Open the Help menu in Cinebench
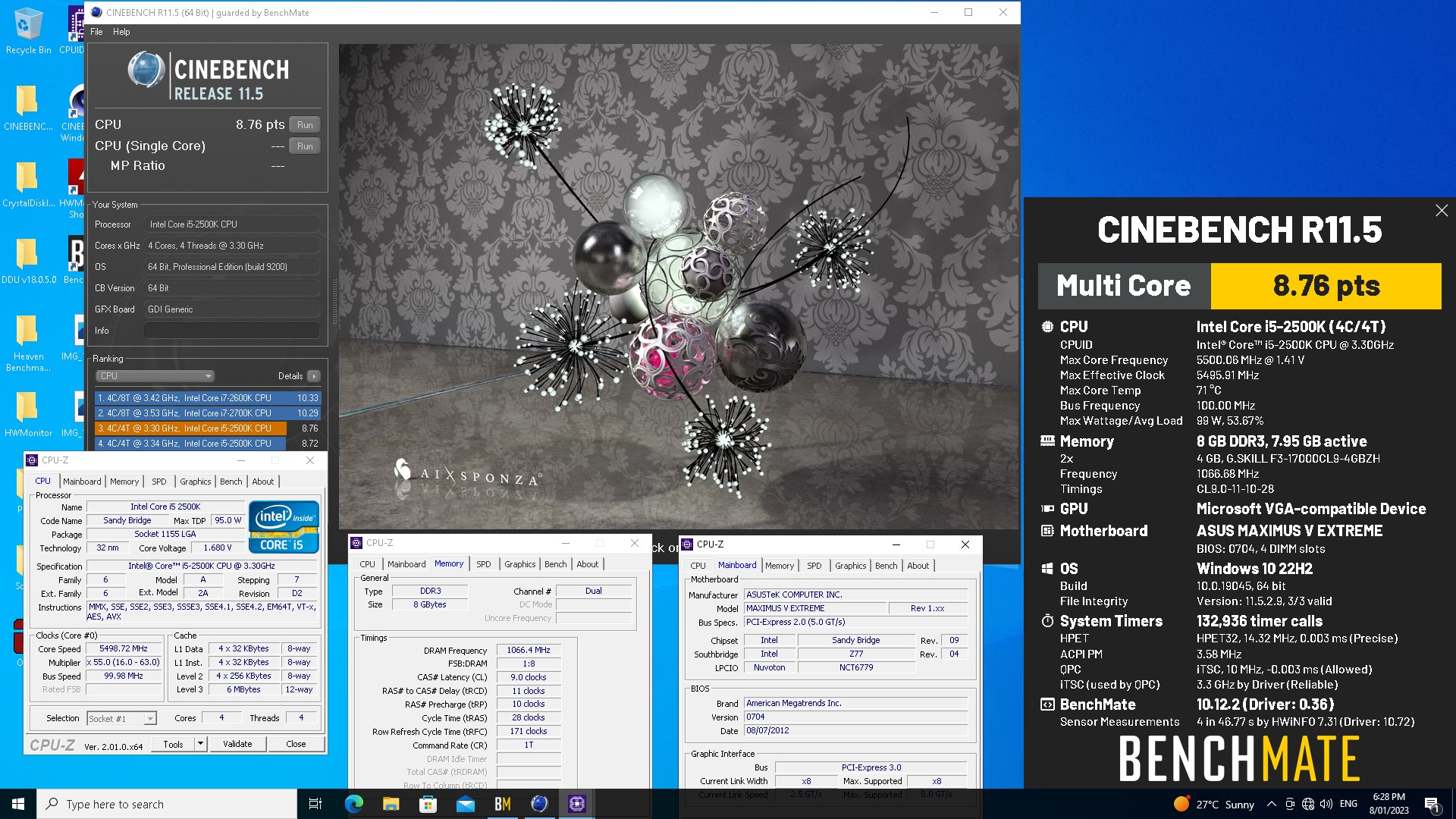Screen dimensions: 1456x819 (121, 32)
